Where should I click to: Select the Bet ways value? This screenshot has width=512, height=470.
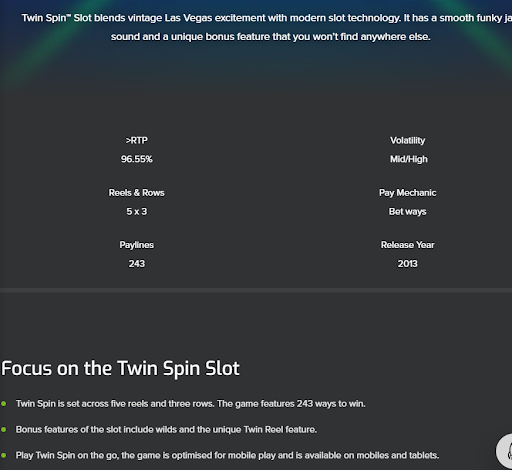(x=408, y=212)
